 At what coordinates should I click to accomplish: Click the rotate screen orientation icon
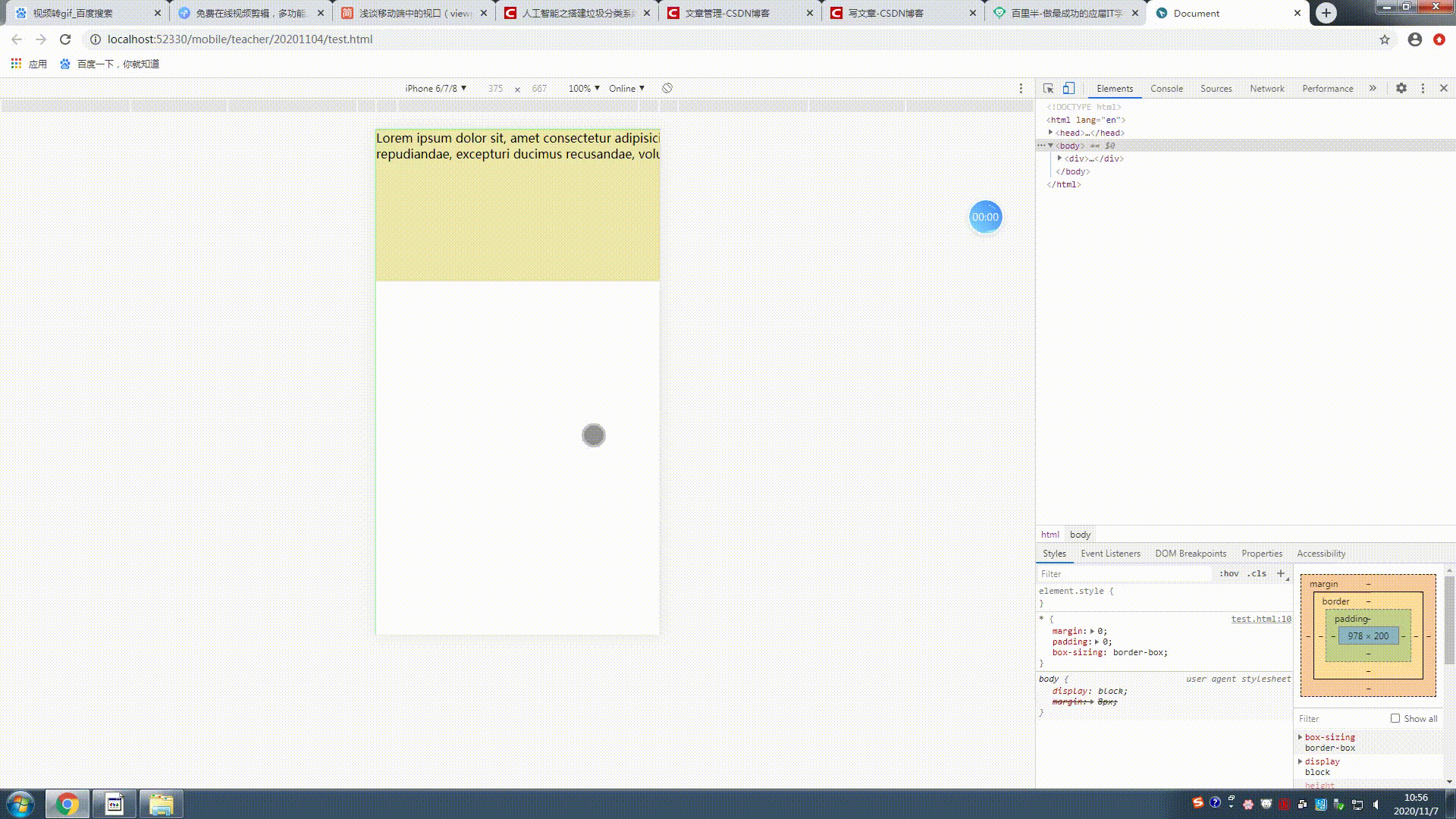pos(667,89)
